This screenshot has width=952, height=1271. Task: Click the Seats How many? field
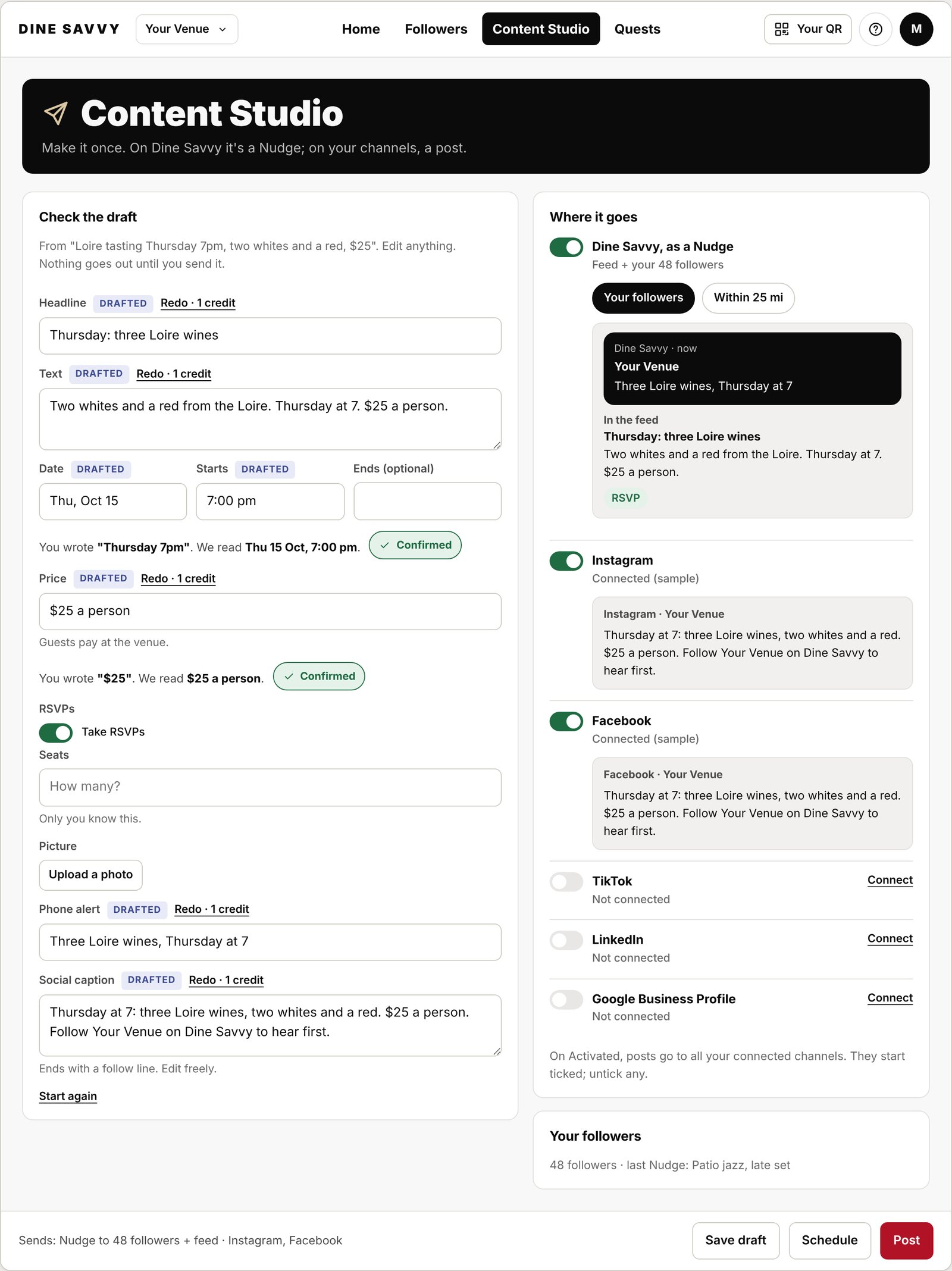(270, 788)
